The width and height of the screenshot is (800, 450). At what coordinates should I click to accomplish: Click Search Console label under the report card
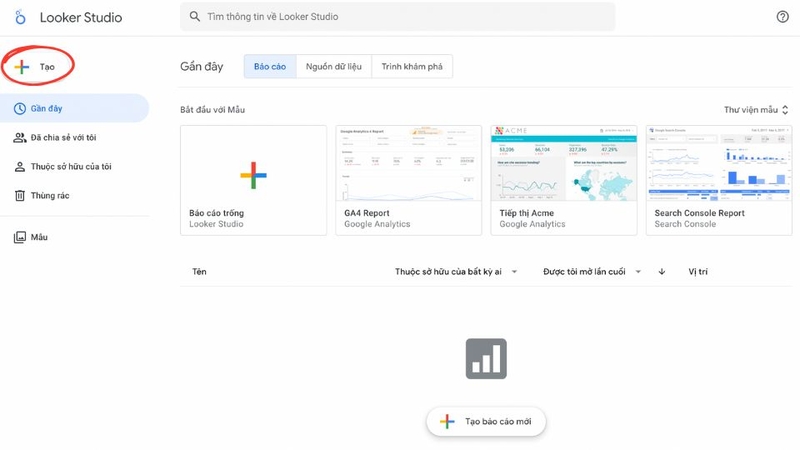coord(685,224)
